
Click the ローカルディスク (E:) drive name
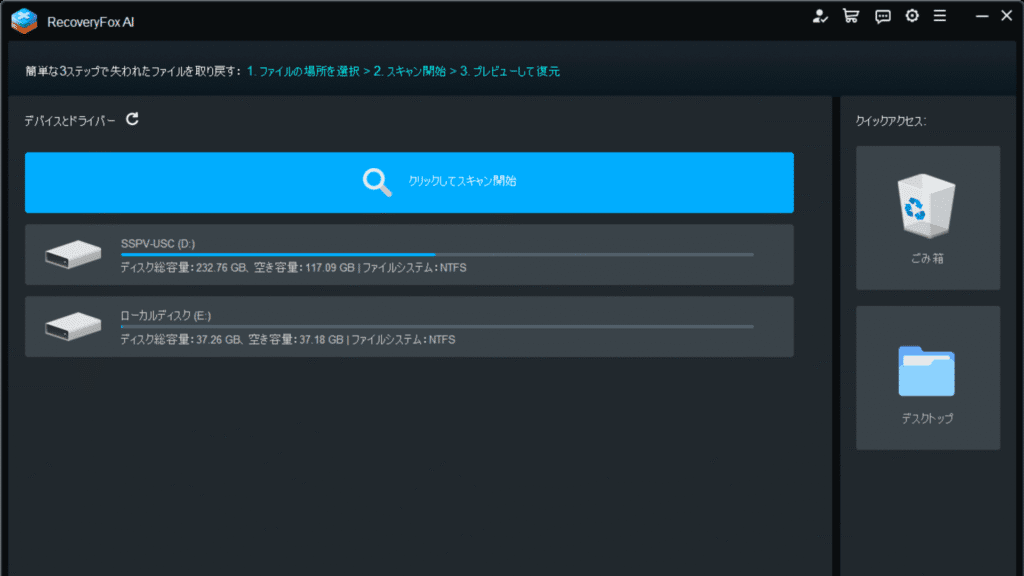(x=166, y=315)
